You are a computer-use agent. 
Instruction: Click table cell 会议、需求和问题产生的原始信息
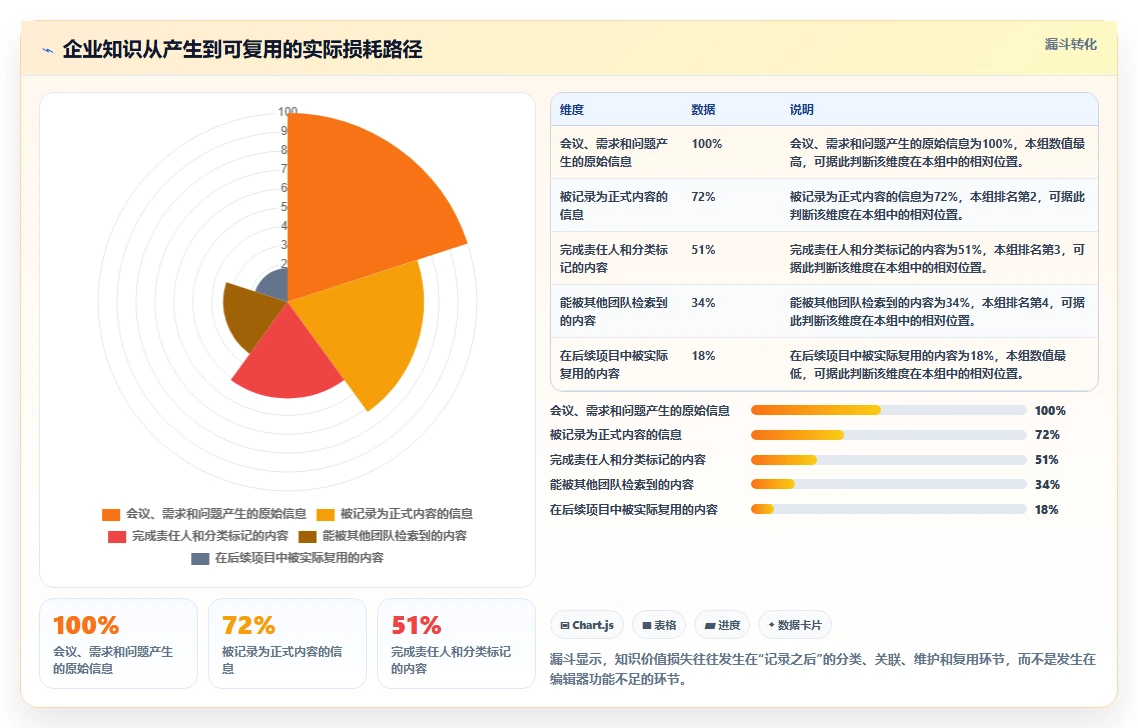point(614,152)
